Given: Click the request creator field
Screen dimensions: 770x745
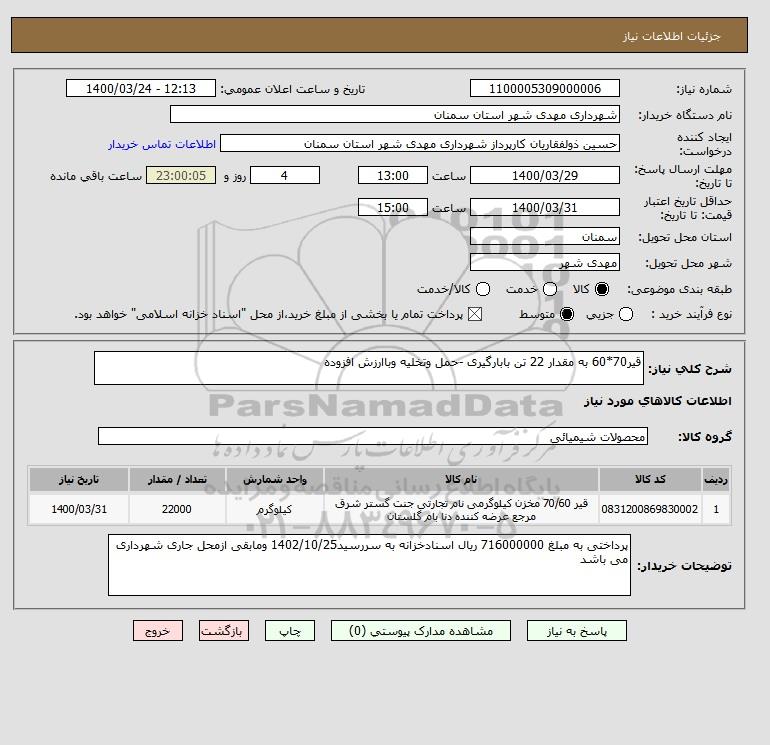Looking at the screenshot, I should [x=420, y=143].
